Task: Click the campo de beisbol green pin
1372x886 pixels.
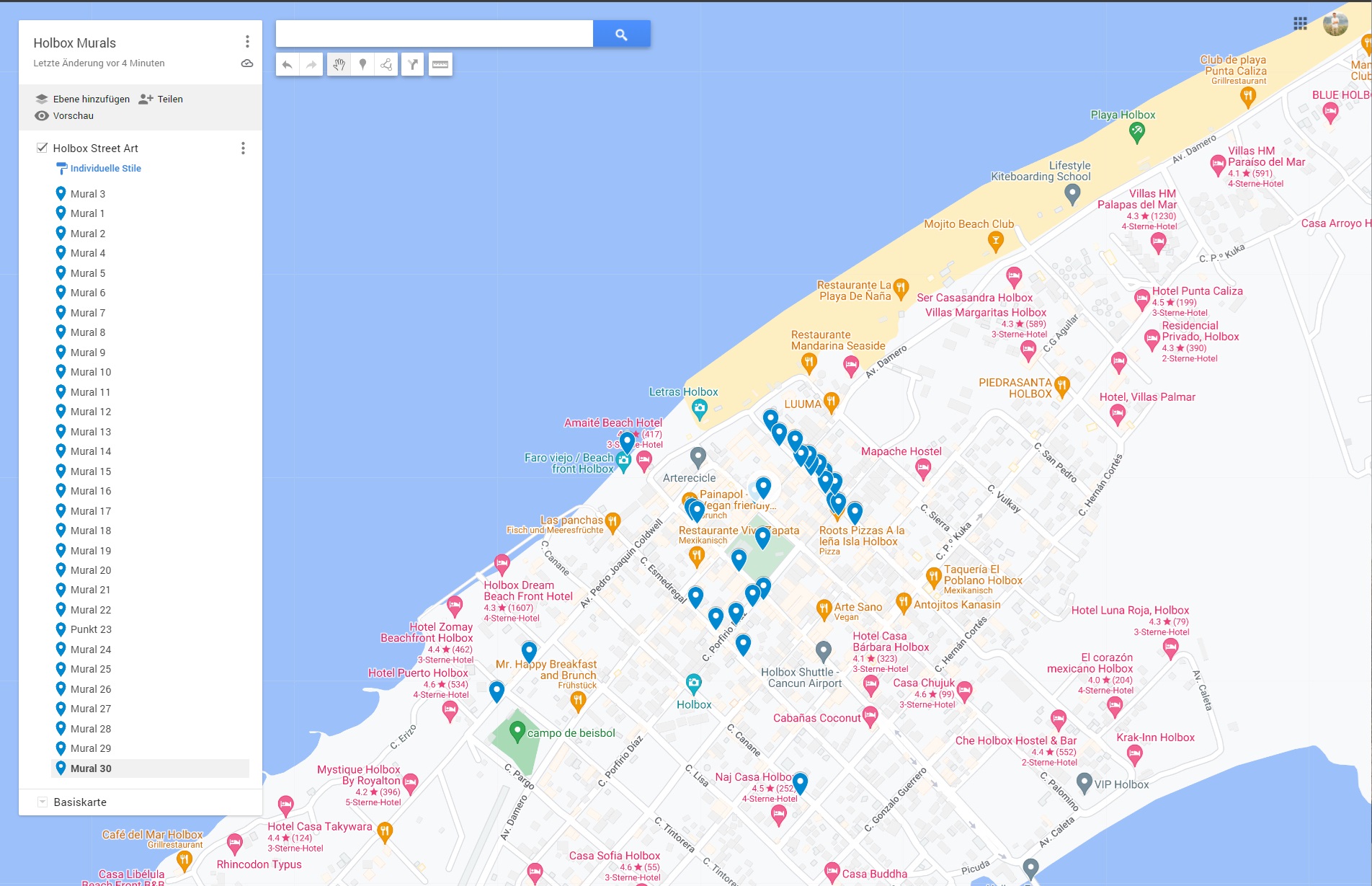Action: point(517,732)
